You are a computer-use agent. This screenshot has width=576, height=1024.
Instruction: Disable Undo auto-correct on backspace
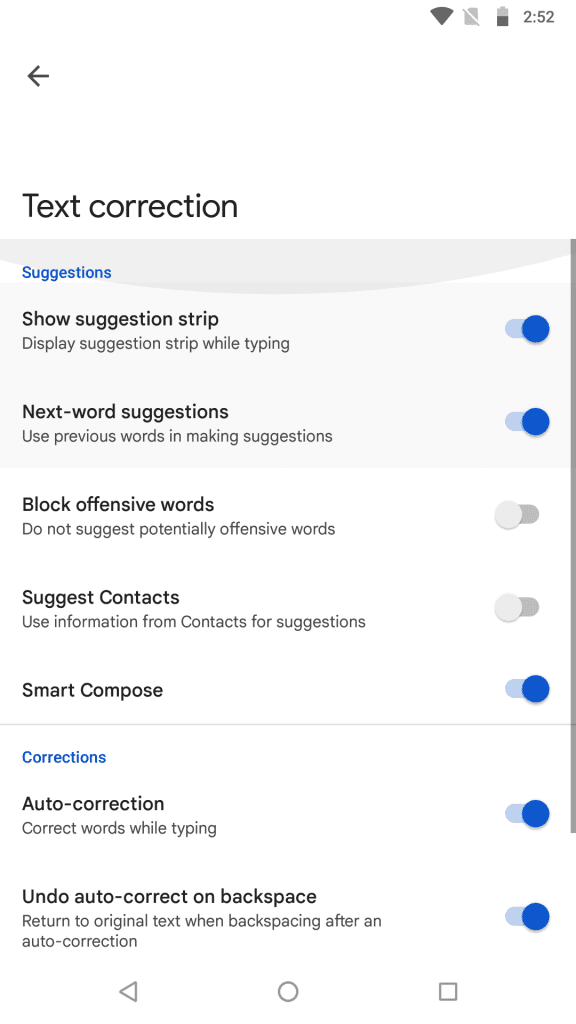coord(525,917)
